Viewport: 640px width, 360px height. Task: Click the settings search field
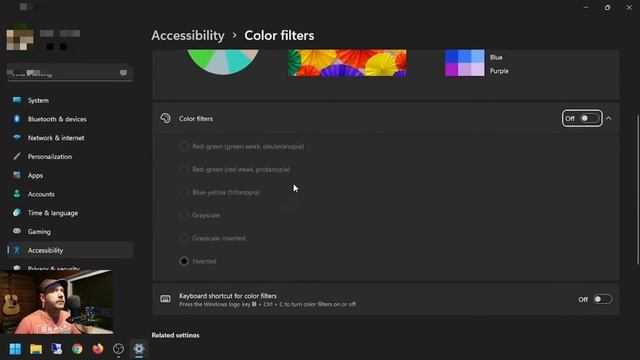click(x=70, y=73)
